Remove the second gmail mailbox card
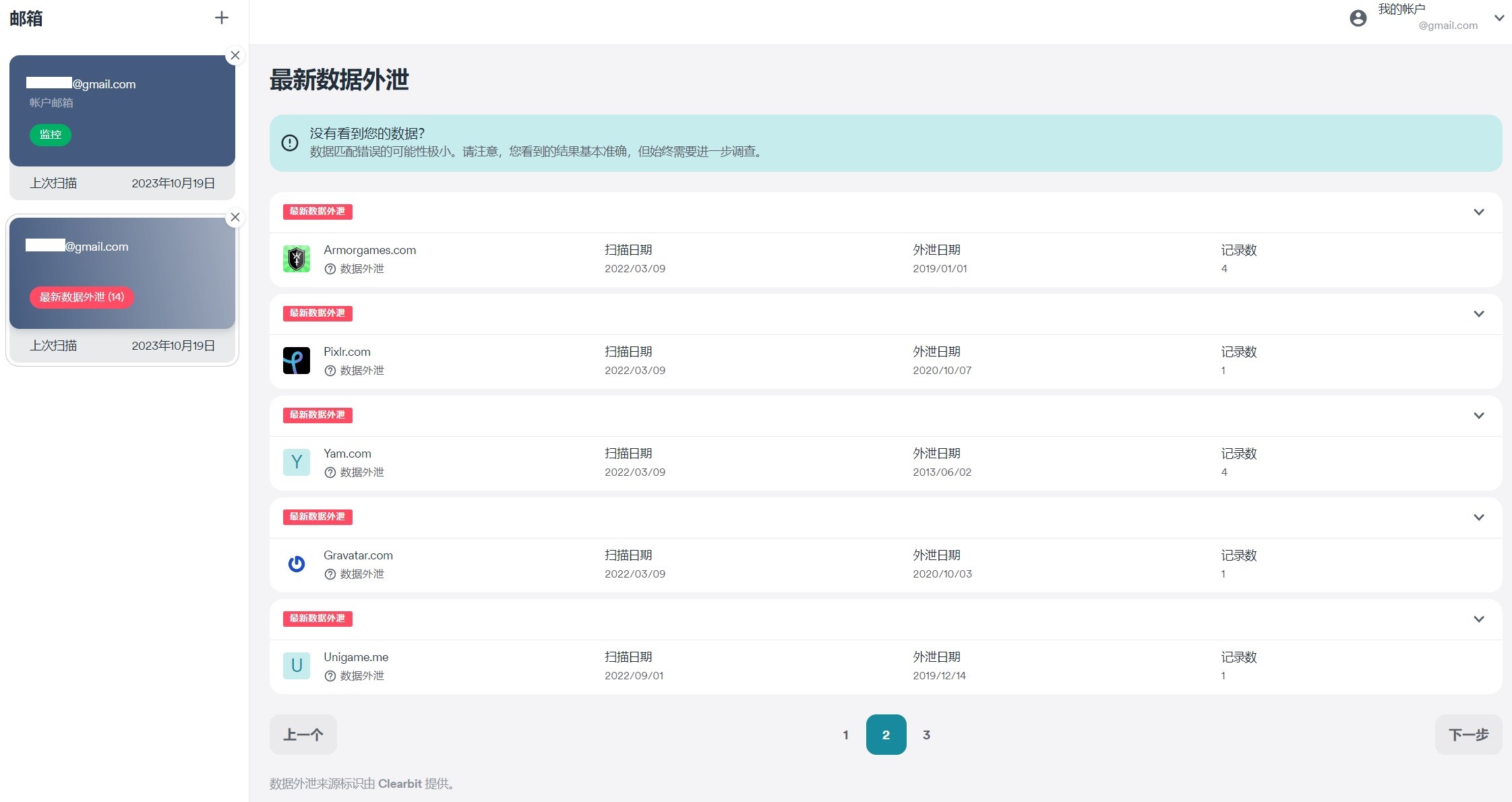The height and width of the screenshot is (802, 1512). coord(235,217)
